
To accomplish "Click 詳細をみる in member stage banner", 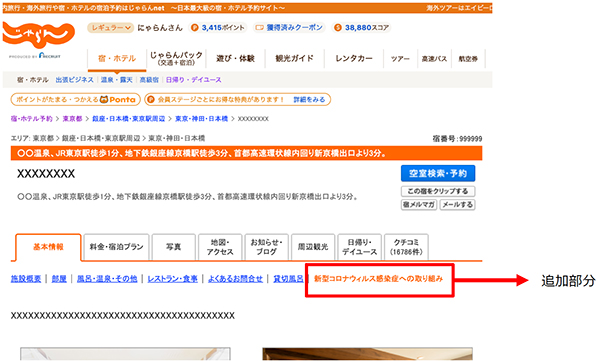I will point(309,100).
